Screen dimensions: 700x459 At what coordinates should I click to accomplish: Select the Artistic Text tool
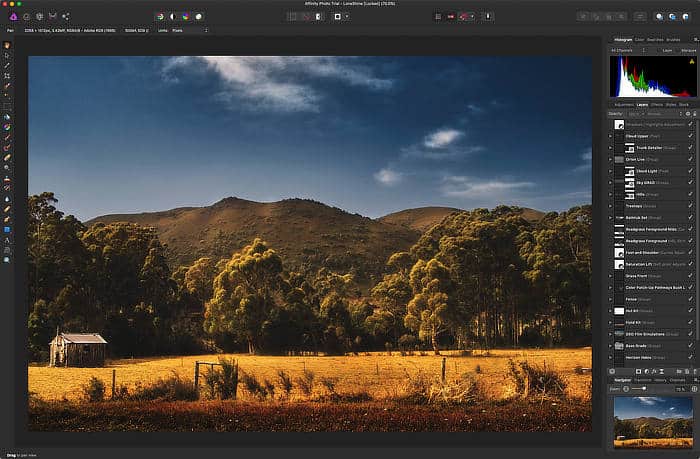pyautogui.click(x=7, y=240)
